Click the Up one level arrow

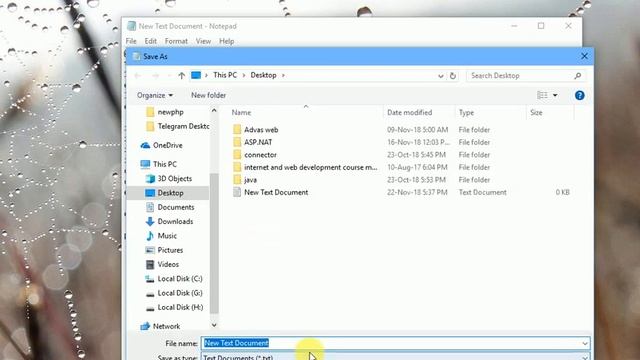(182, 76)
